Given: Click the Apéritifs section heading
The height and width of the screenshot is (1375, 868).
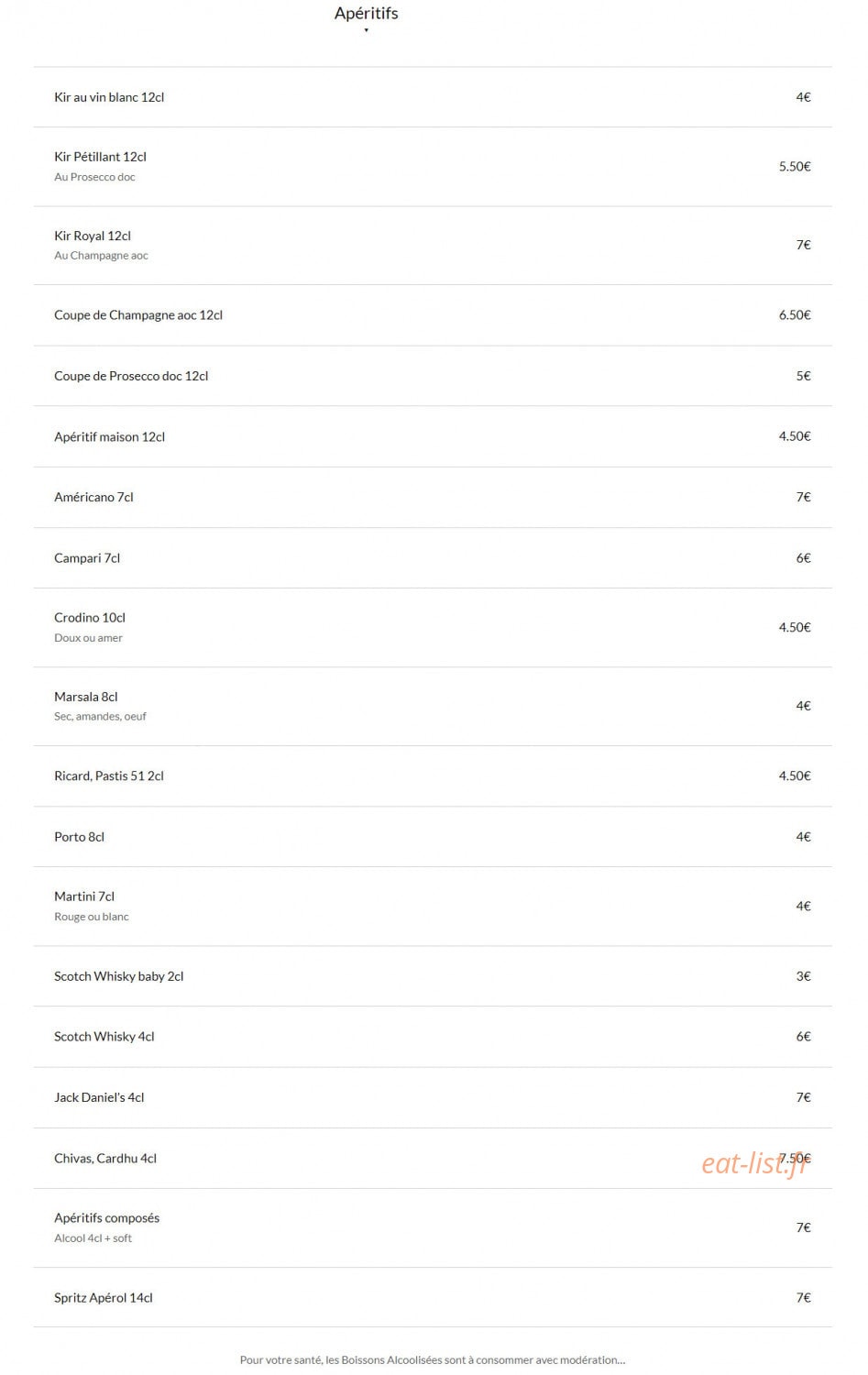Looking at the screenshot, I should [366, 13].
